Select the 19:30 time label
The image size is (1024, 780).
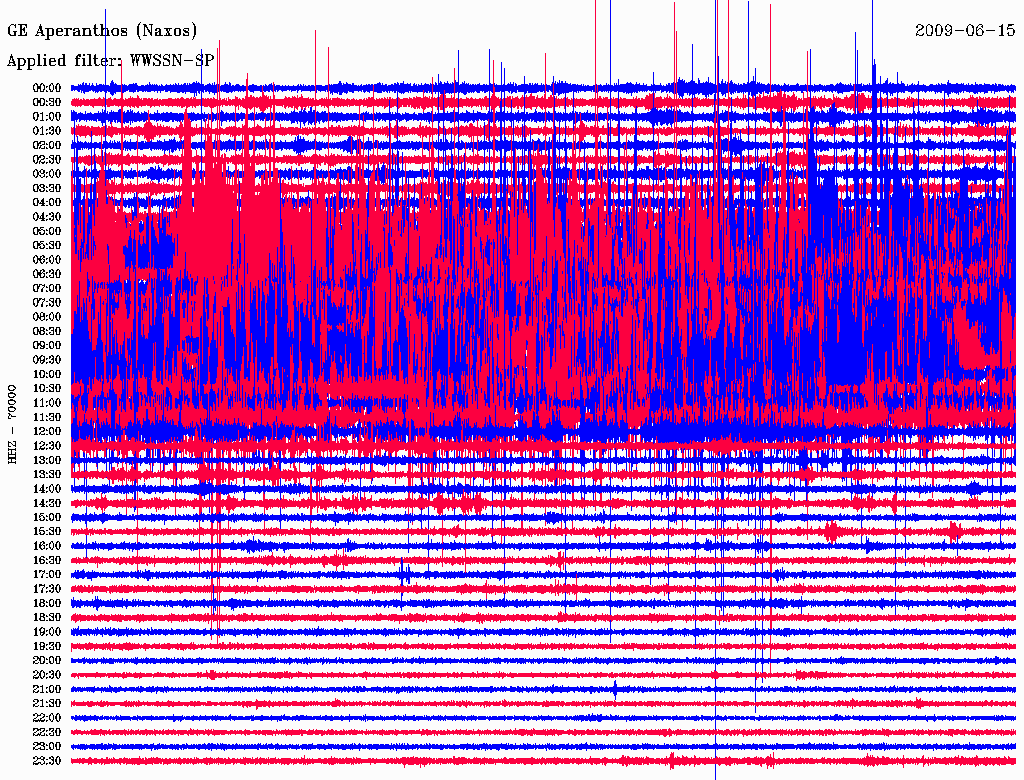click(x=47, y=647)
